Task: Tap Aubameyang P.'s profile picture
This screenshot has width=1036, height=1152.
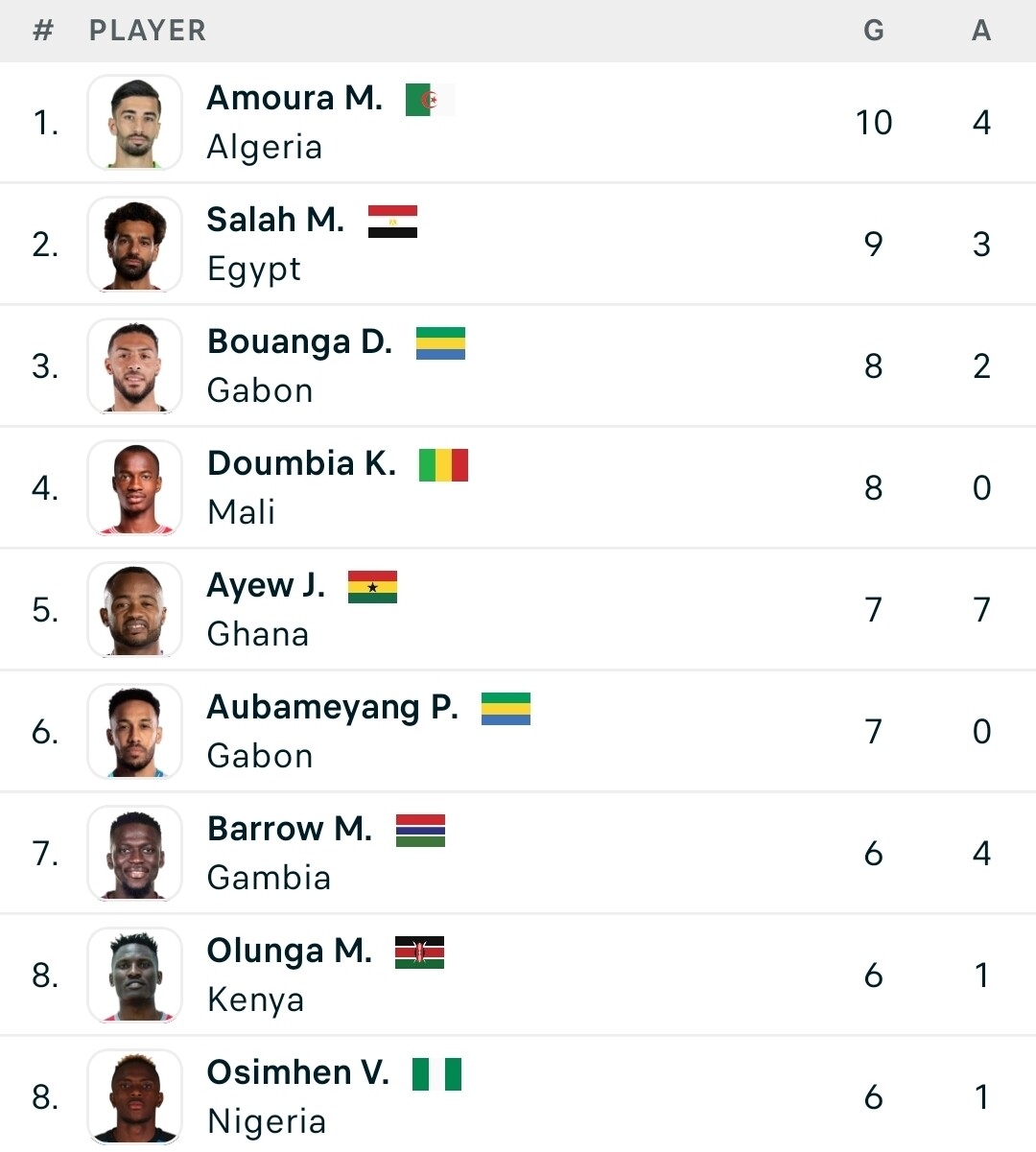Action: [134, 732]
